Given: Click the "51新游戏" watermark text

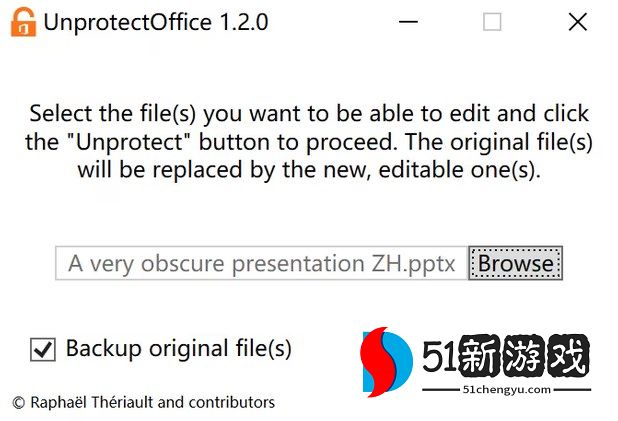Looking at the screenshot, I should point(505,355).
